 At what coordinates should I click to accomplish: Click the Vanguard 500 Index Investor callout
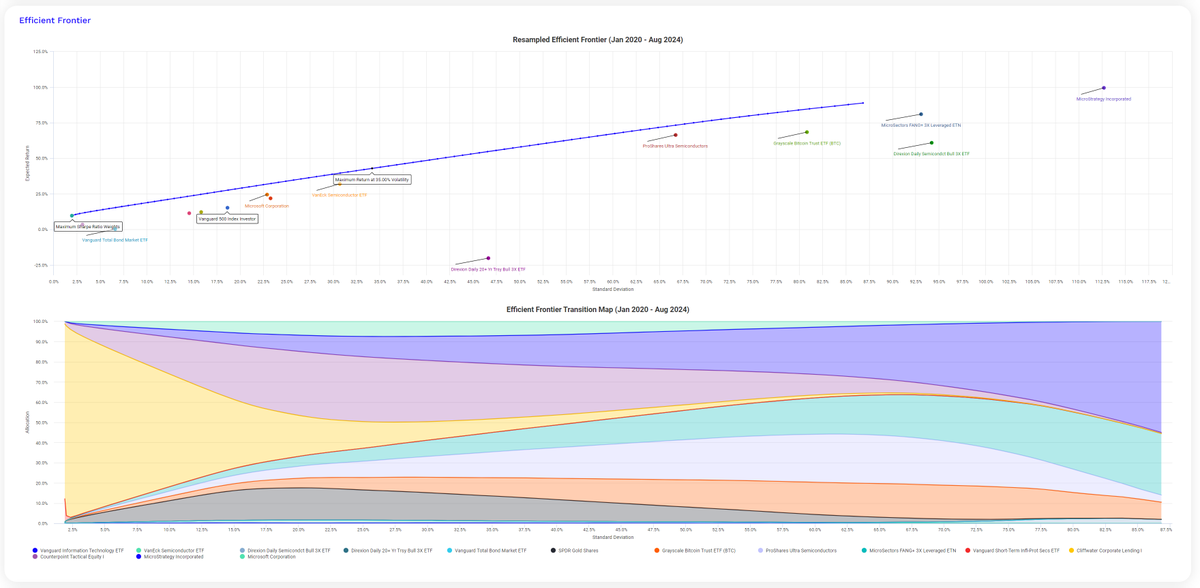pyautogui.click(x=227, y=218)
